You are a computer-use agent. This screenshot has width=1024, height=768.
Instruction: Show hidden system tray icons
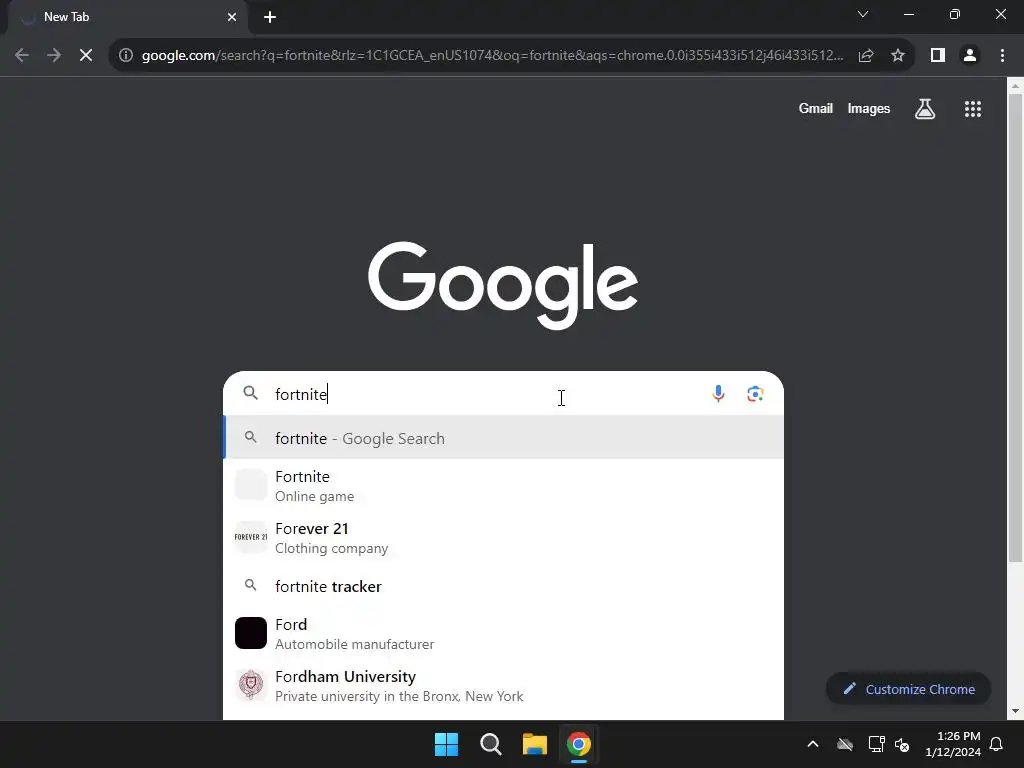(x=812, y=744)
